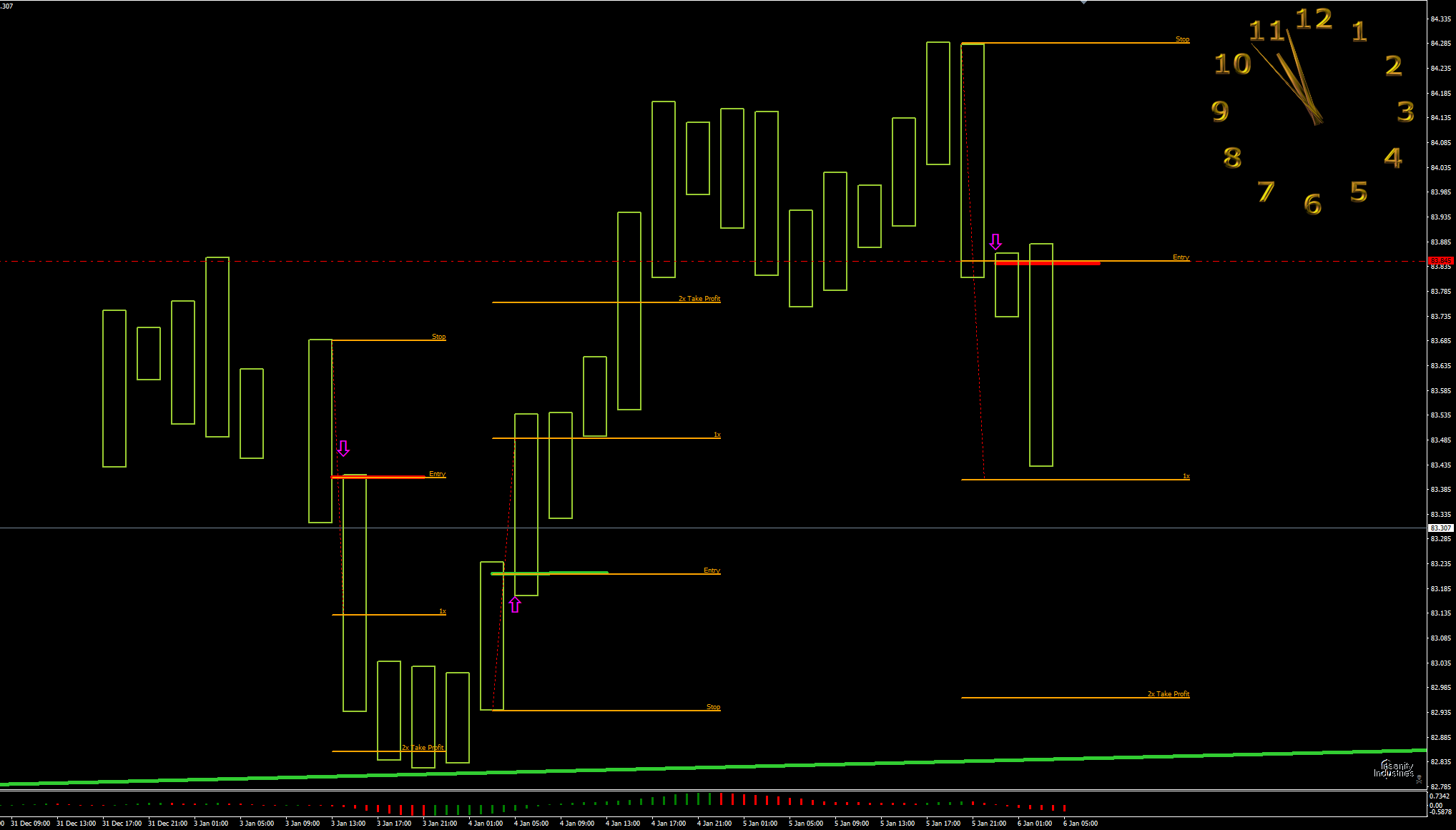Image resolution: width=1456 pixels, height=830 pixels.
Task: Click the magenta up arrow buy signal
Action: tap(515, 605)
